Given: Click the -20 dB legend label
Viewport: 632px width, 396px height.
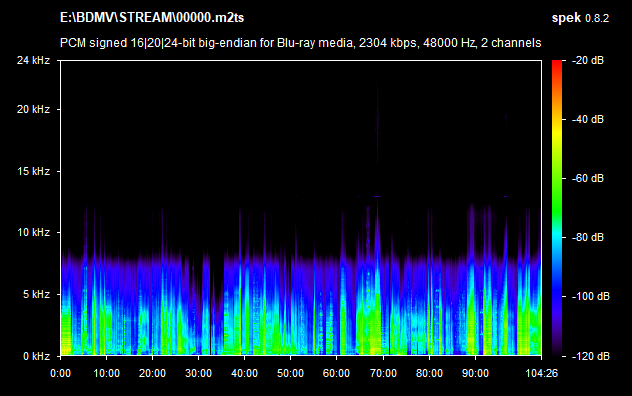Looking at the screenshot, I should point(588,60).
